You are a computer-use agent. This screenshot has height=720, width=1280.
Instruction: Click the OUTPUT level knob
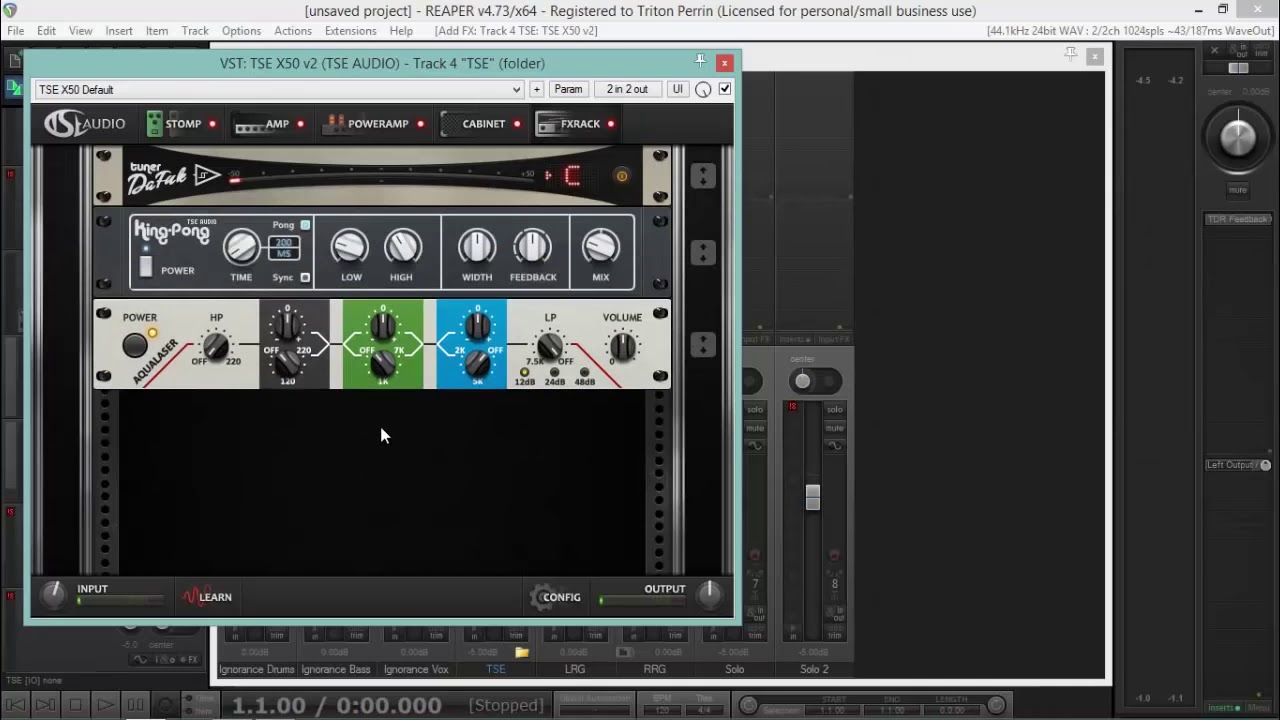[x=708, y=594]
